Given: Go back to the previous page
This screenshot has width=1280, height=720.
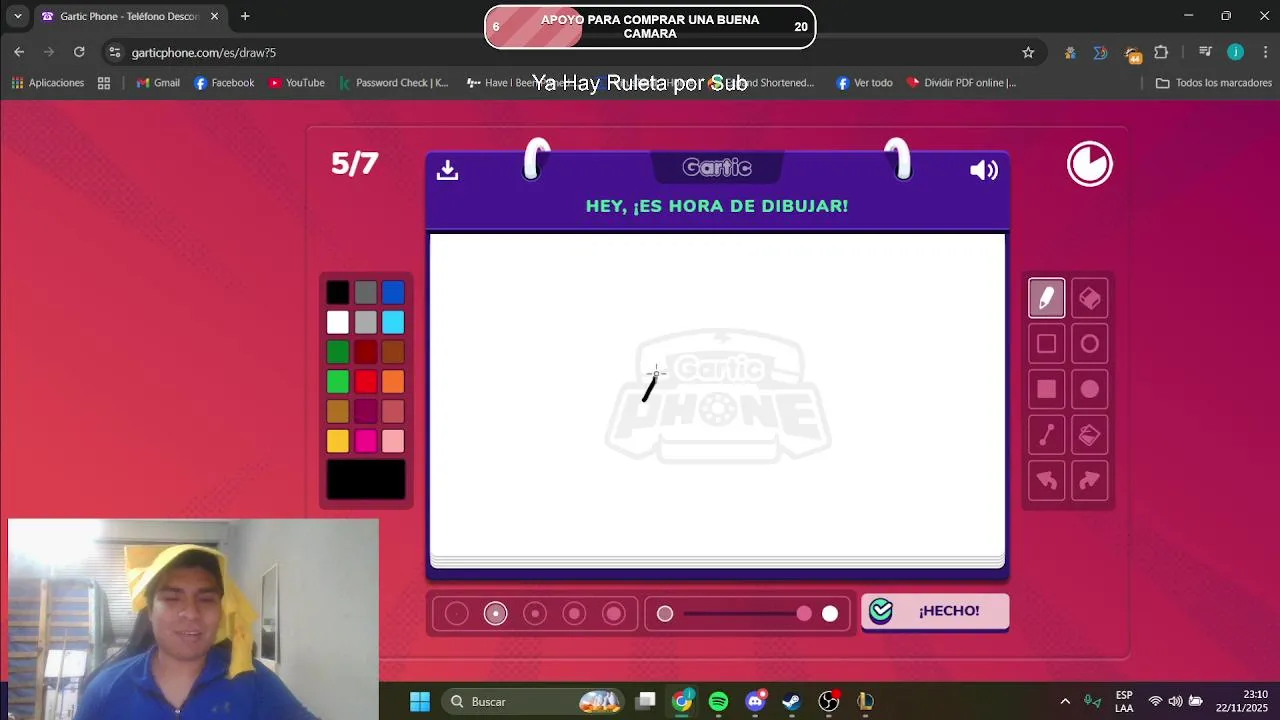Looking at the screenshot, I should click(19, 52).
